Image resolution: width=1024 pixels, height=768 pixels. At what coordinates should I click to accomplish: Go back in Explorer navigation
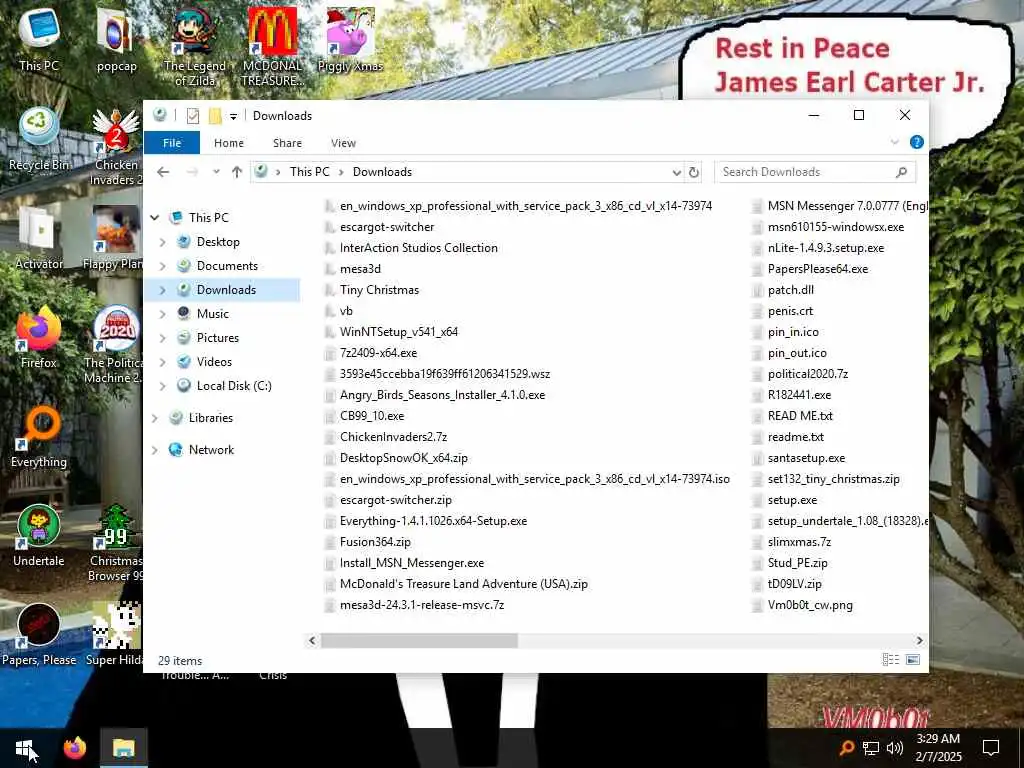pos(163,172)
